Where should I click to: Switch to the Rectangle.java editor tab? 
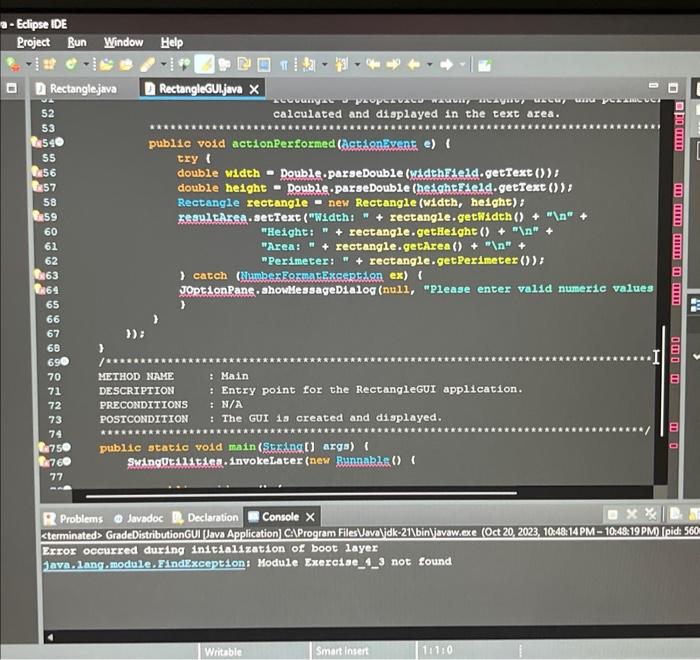76,88
